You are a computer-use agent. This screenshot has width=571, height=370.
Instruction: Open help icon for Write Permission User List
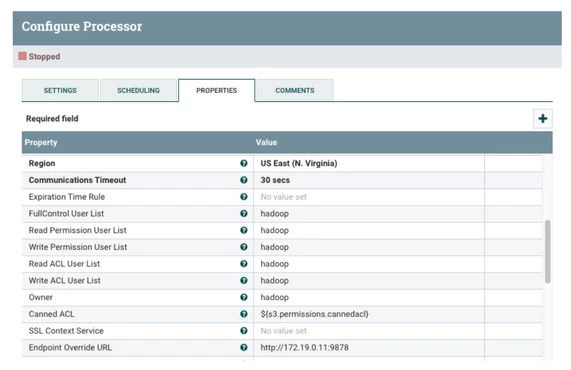pos(244,247)
